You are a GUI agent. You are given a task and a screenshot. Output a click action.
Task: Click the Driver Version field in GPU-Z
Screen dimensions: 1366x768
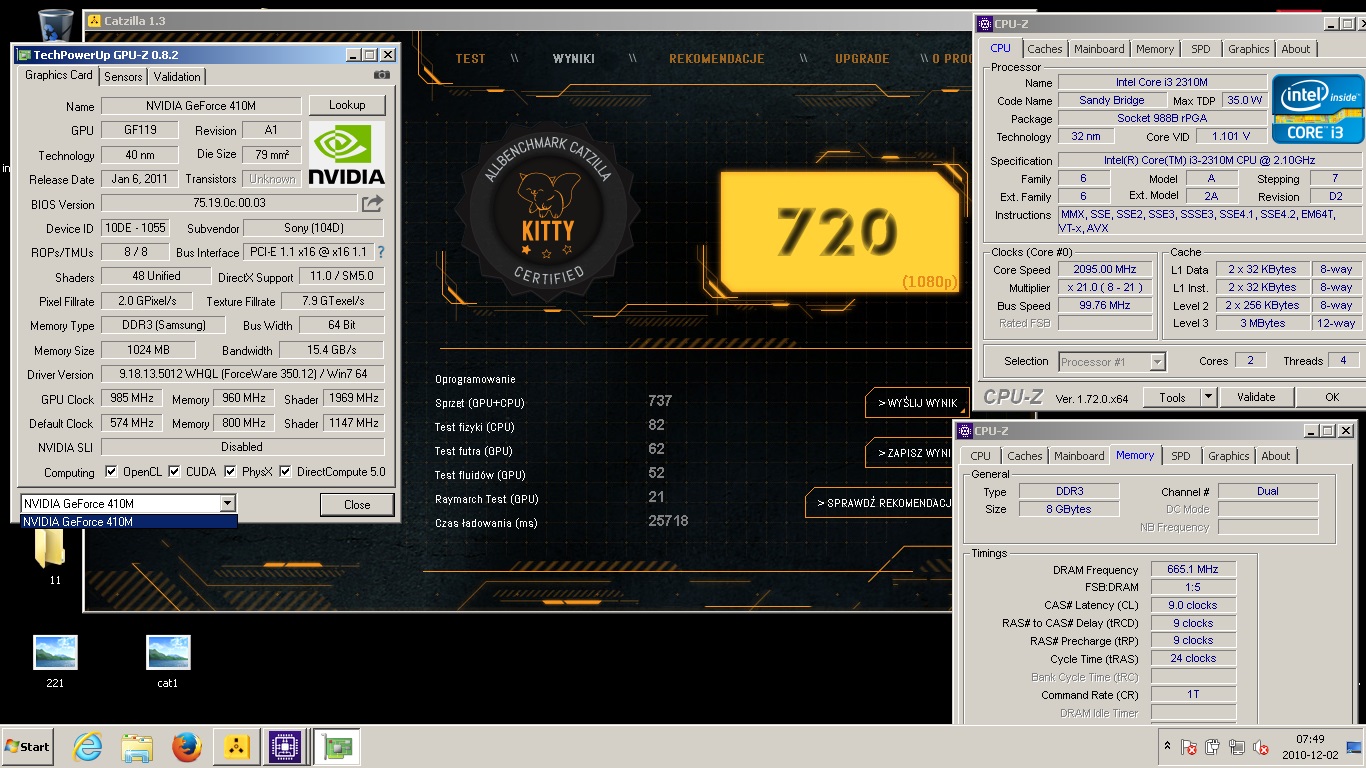(242, 374)
